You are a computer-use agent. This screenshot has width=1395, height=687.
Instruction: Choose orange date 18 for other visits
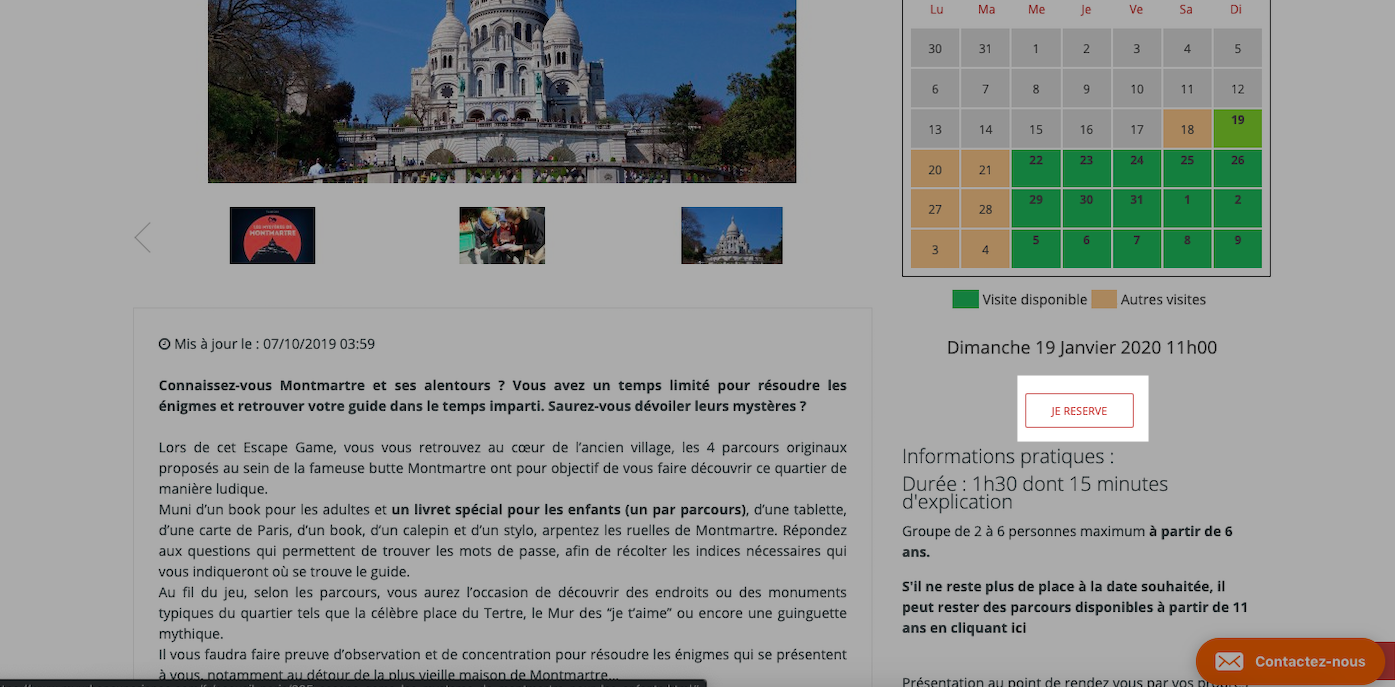pyautogui.click(x=1187, y=128)
